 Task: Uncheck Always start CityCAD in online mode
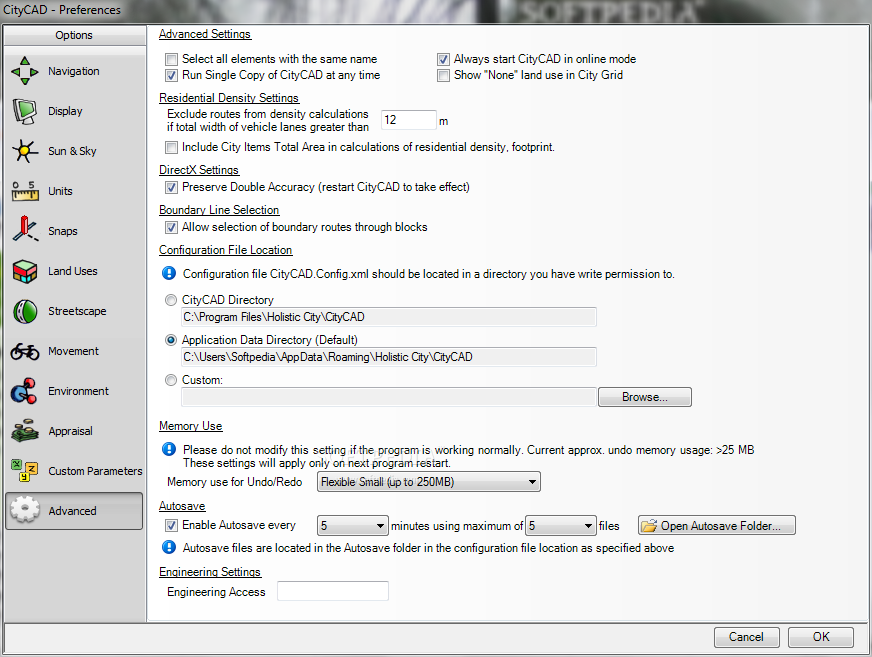click(x=443, y=59)
